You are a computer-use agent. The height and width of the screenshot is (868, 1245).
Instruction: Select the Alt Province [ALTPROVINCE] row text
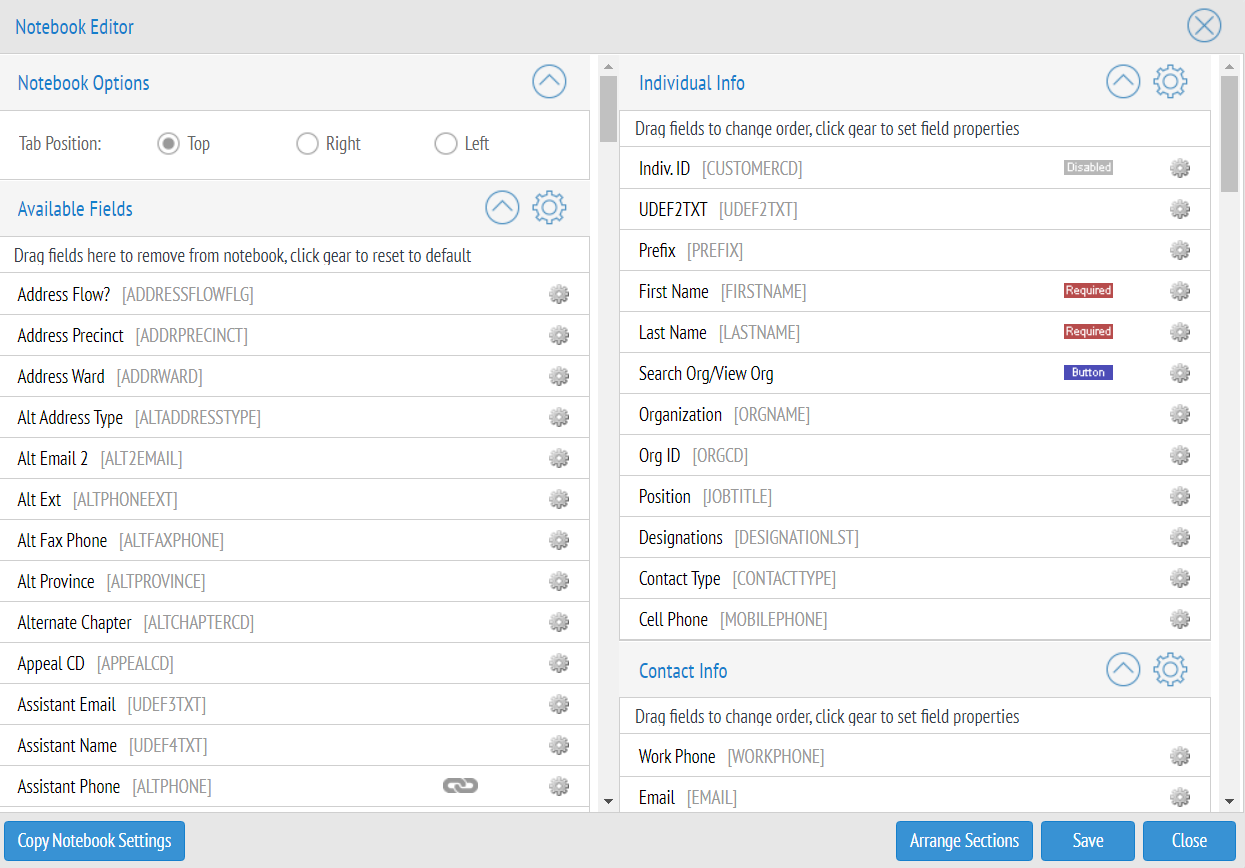pyautogui.click(x=111, y=581)
